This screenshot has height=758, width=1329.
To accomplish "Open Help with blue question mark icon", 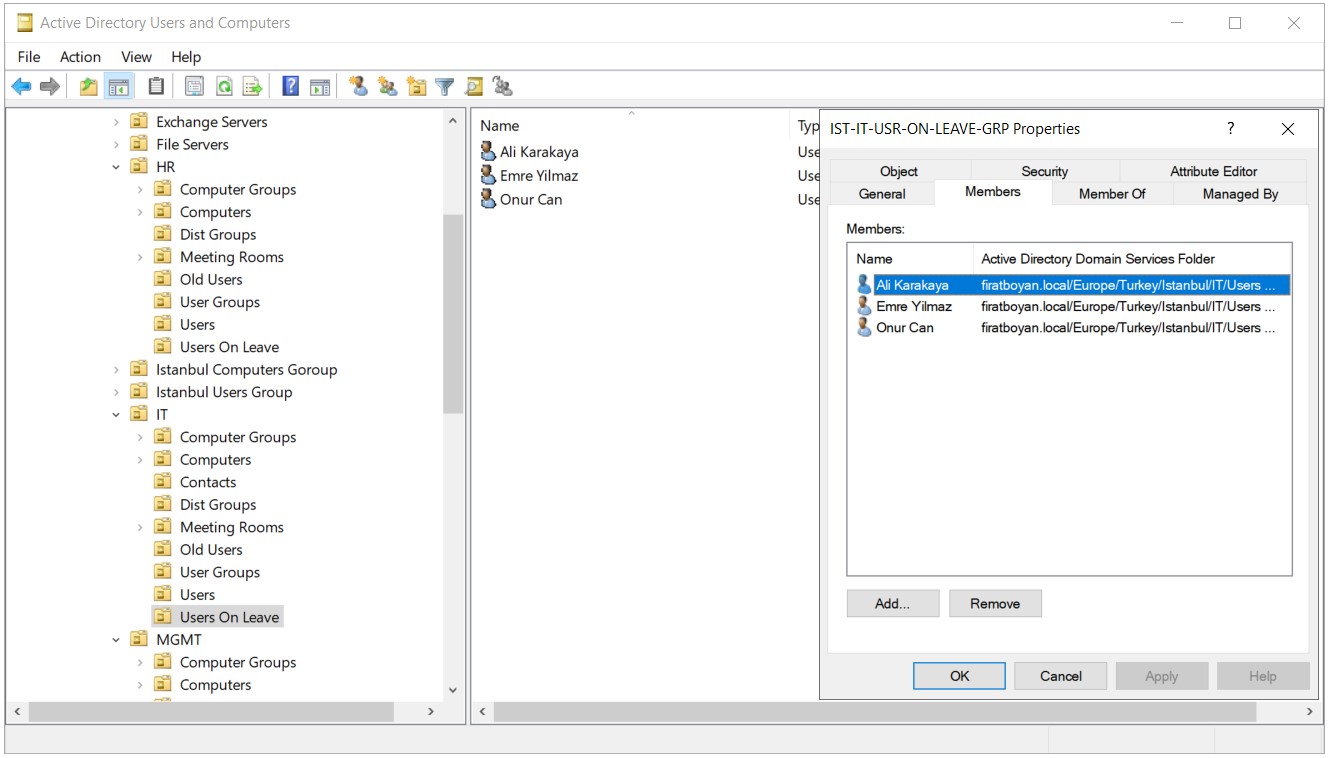I will (x=291, y=87).
